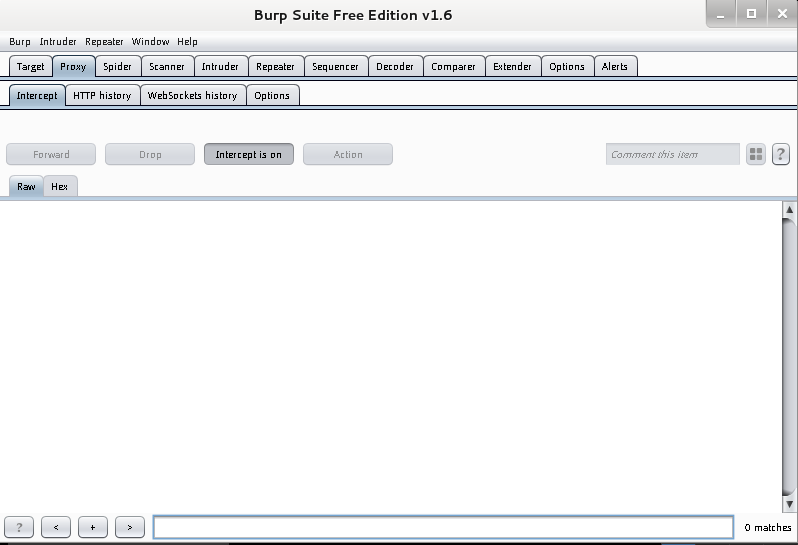This screenshot has width=798, height=545.
Task: Open the Scanner tab
Action: click(x=167, y=67)
